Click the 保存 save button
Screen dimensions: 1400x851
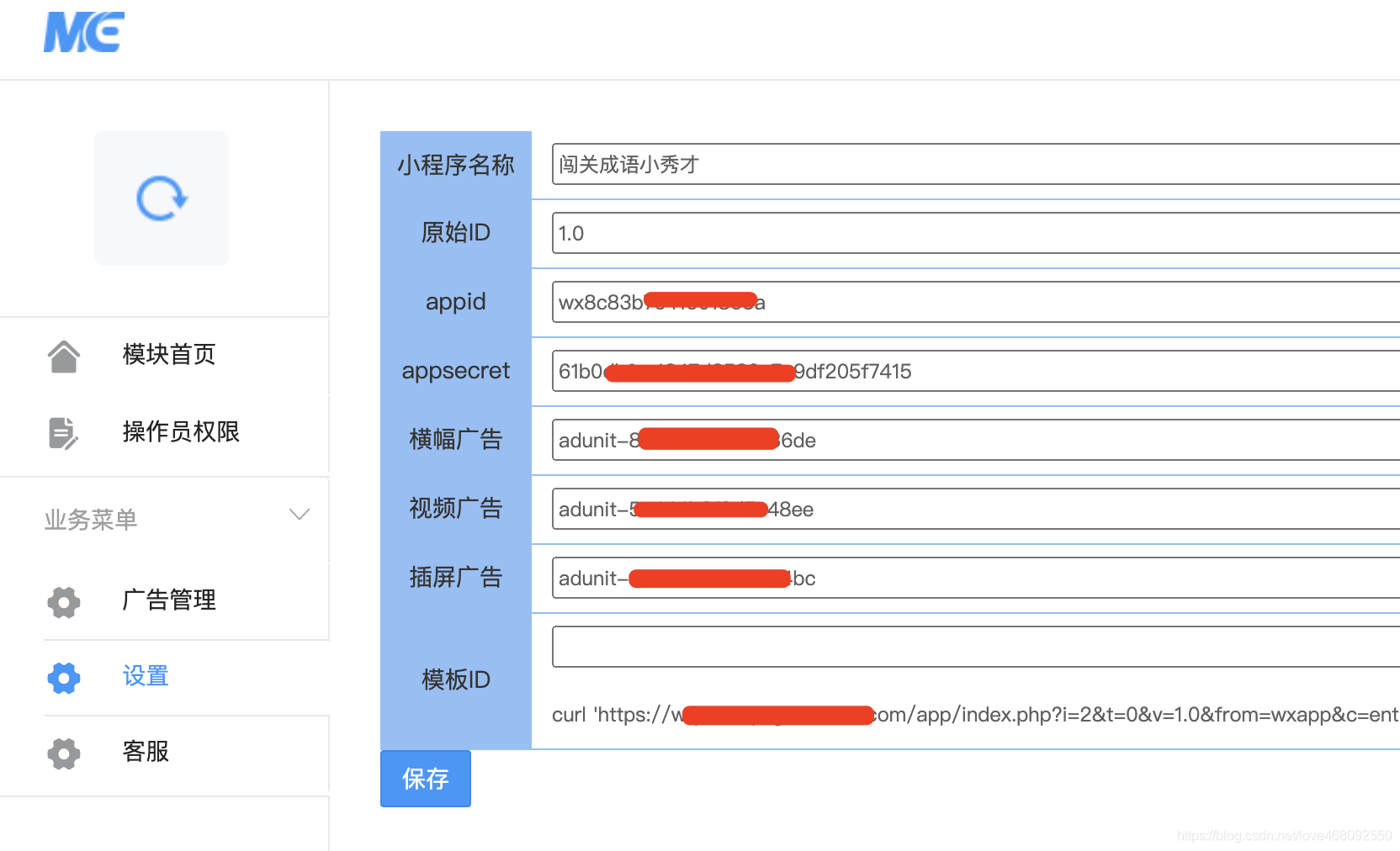click(426, 779)
